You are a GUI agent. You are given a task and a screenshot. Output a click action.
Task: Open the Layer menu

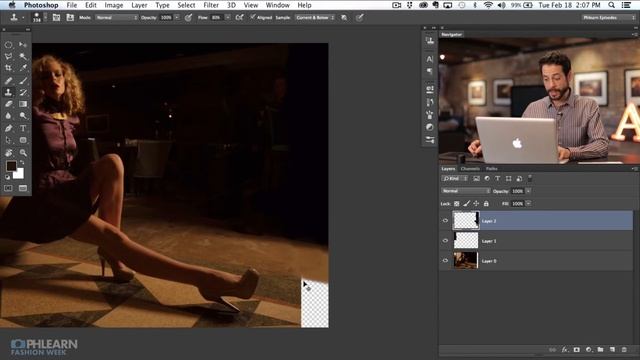point(139,5)
